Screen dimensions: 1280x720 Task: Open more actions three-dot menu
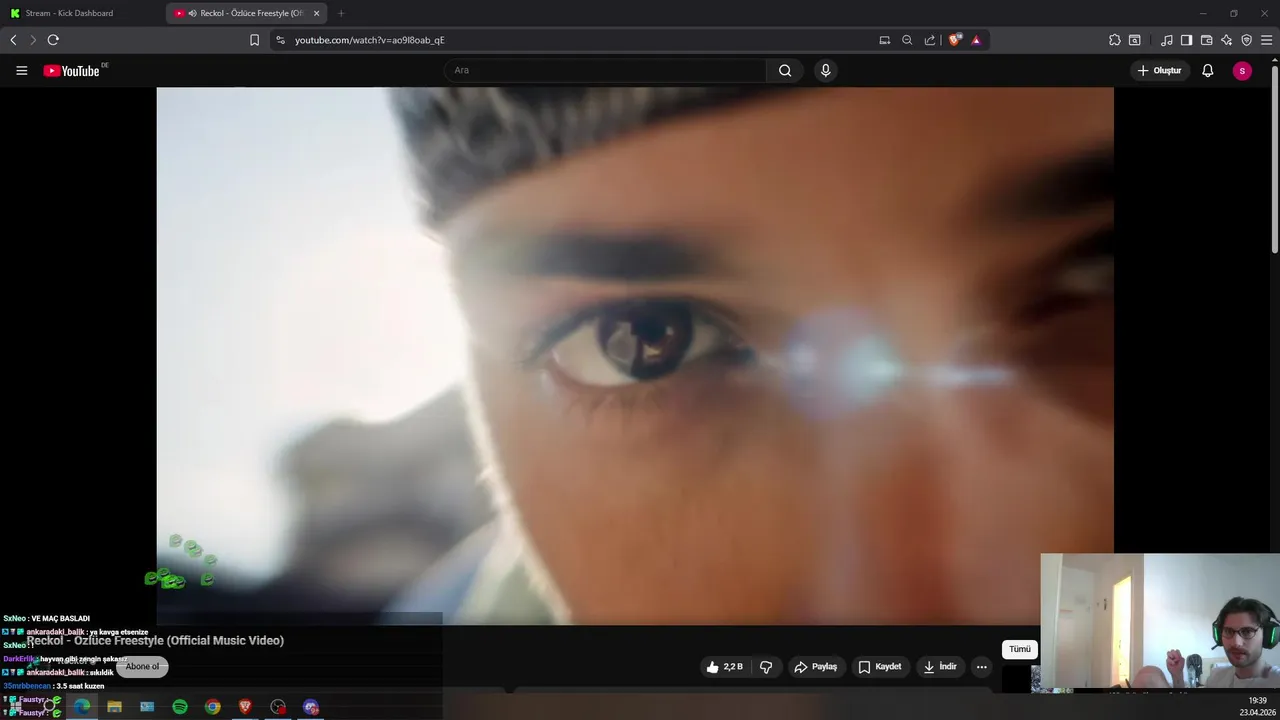[981, 667]
